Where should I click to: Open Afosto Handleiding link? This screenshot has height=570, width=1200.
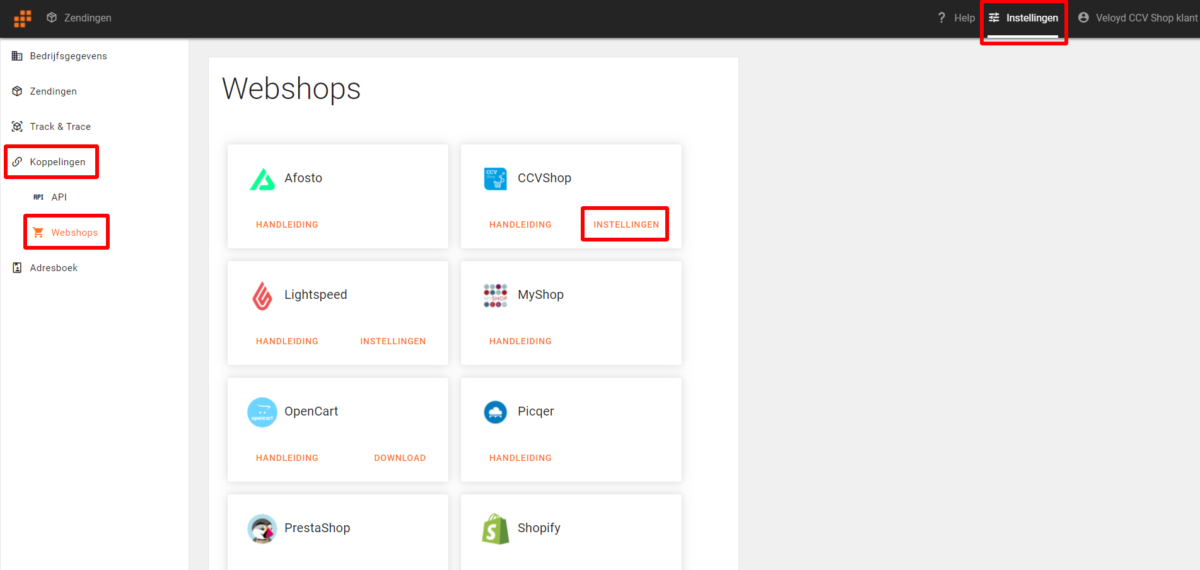(287, 225)
